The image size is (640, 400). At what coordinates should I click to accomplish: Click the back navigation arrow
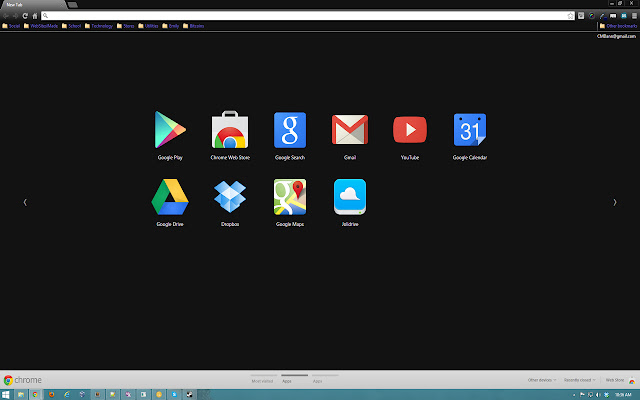click(x=6, y=16)
